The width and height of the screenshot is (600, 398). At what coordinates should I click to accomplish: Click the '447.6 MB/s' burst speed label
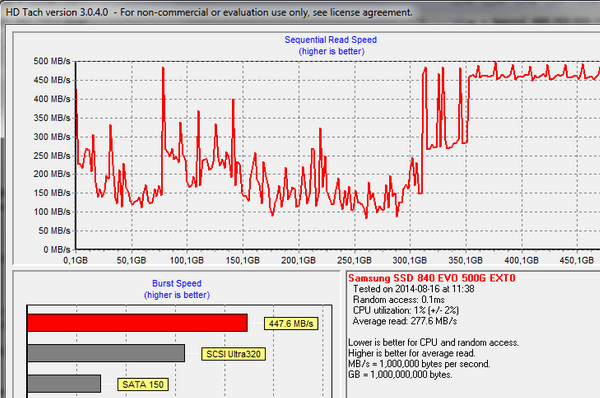click(291, 324)
